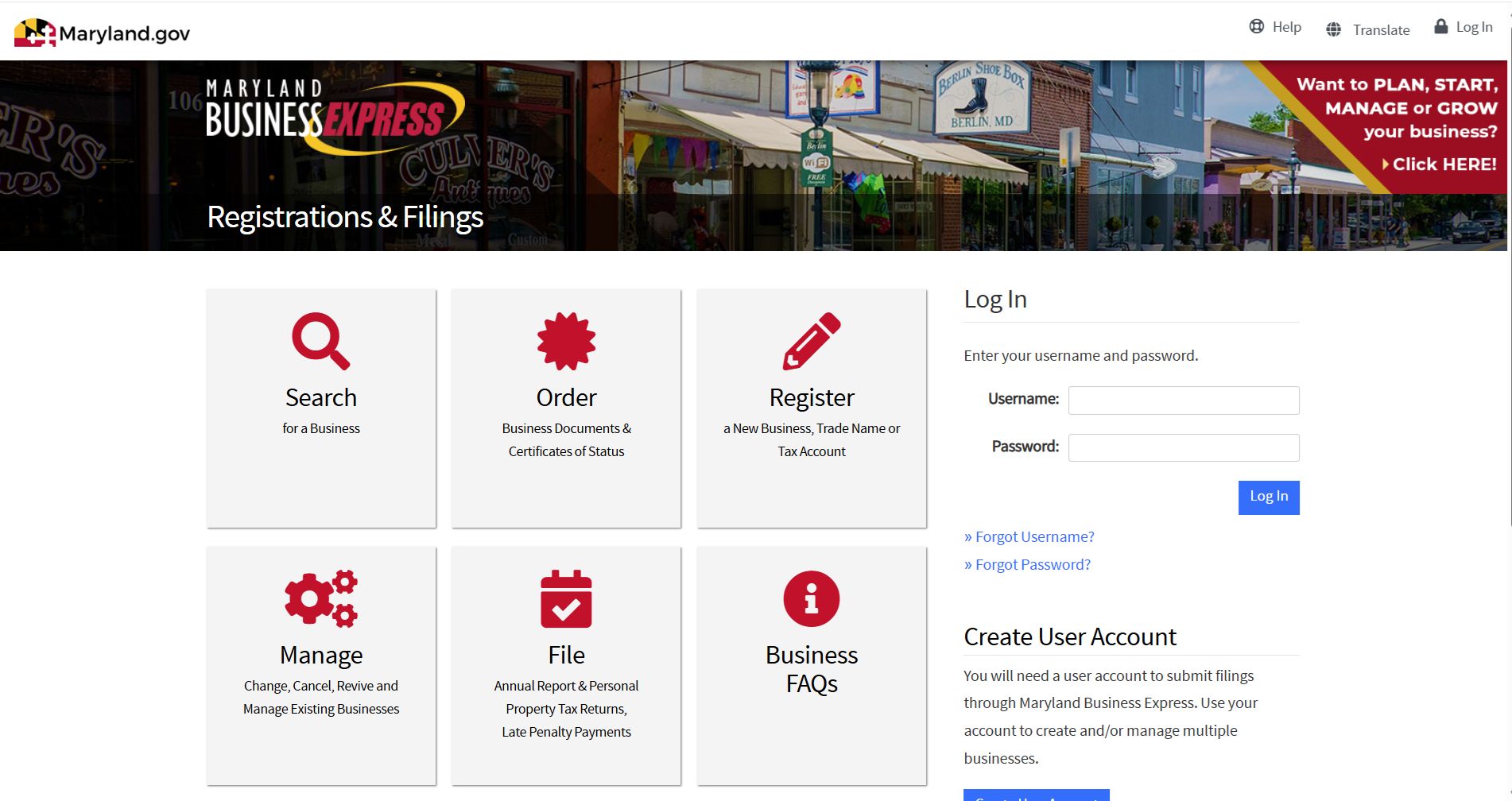
Task: Click the info circle Business FAQs icon
Action: [811, 598]
